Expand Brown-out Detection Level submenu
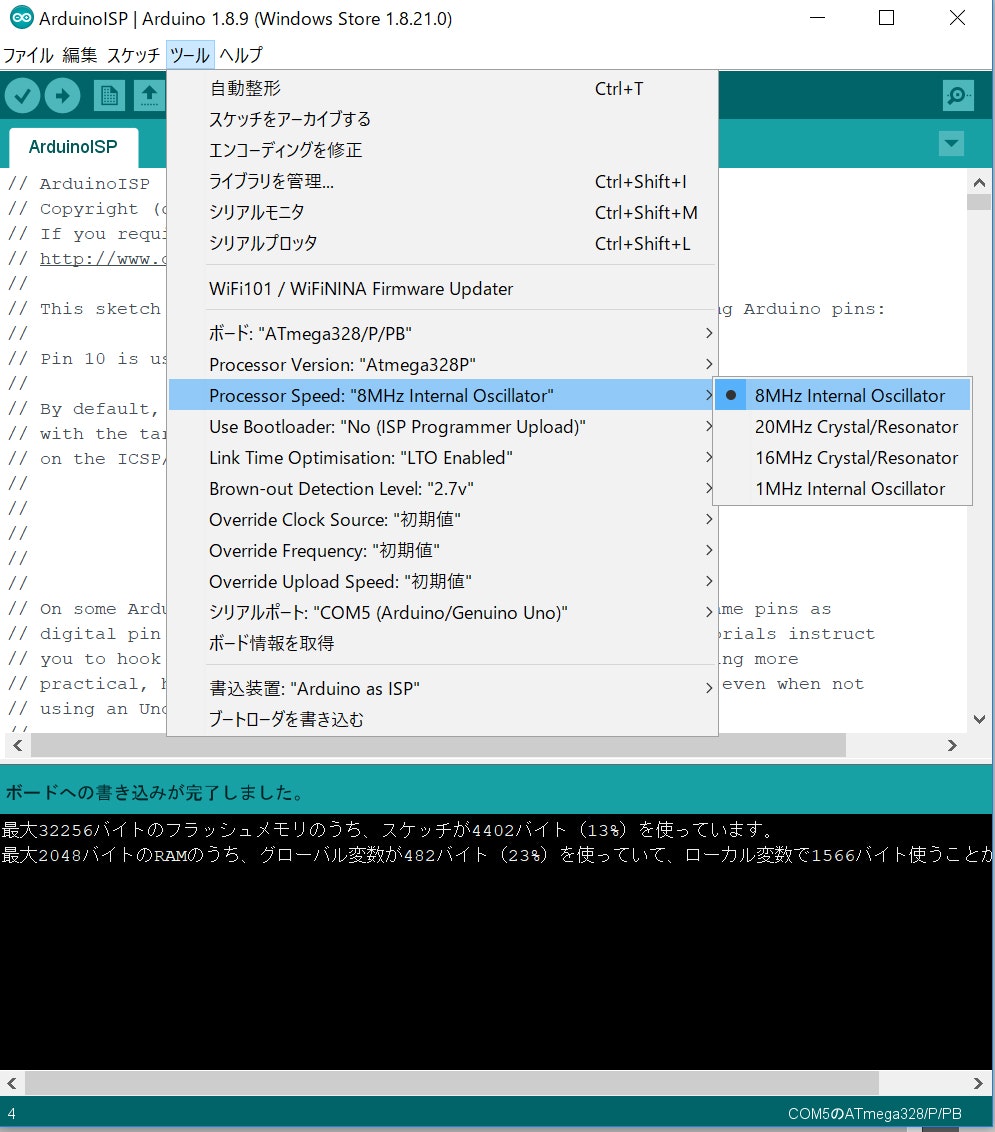995x1132 pixels. pos(442,489)
